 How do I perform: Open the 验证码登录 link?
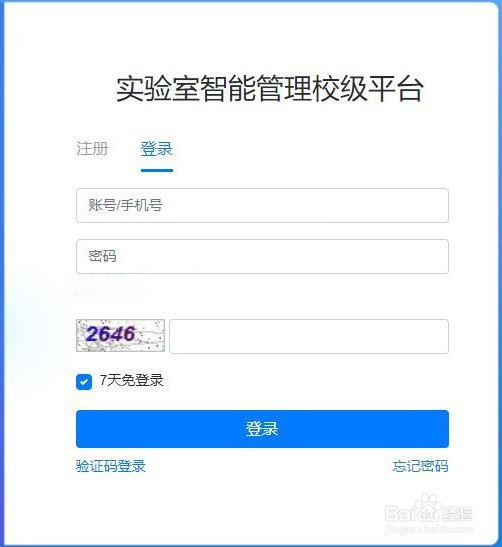(111, 466)
